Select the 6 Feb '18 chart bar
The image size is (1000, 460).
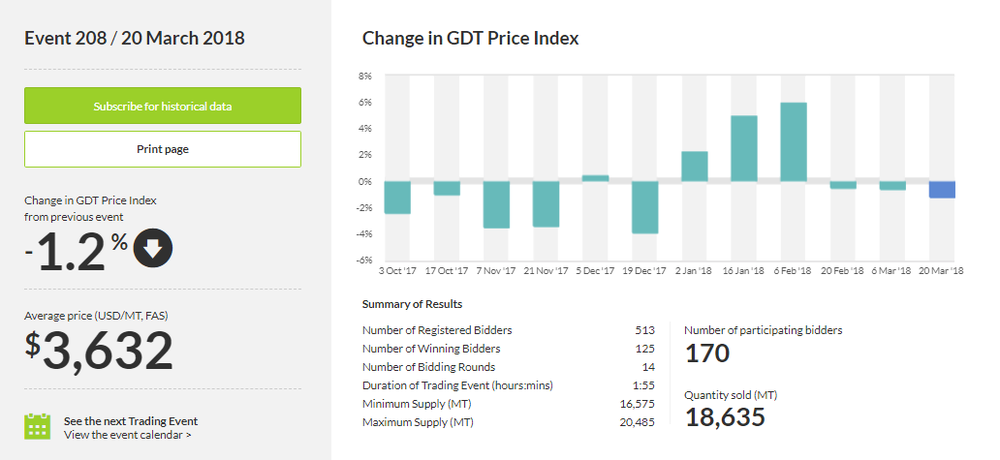tap(793, 142)
